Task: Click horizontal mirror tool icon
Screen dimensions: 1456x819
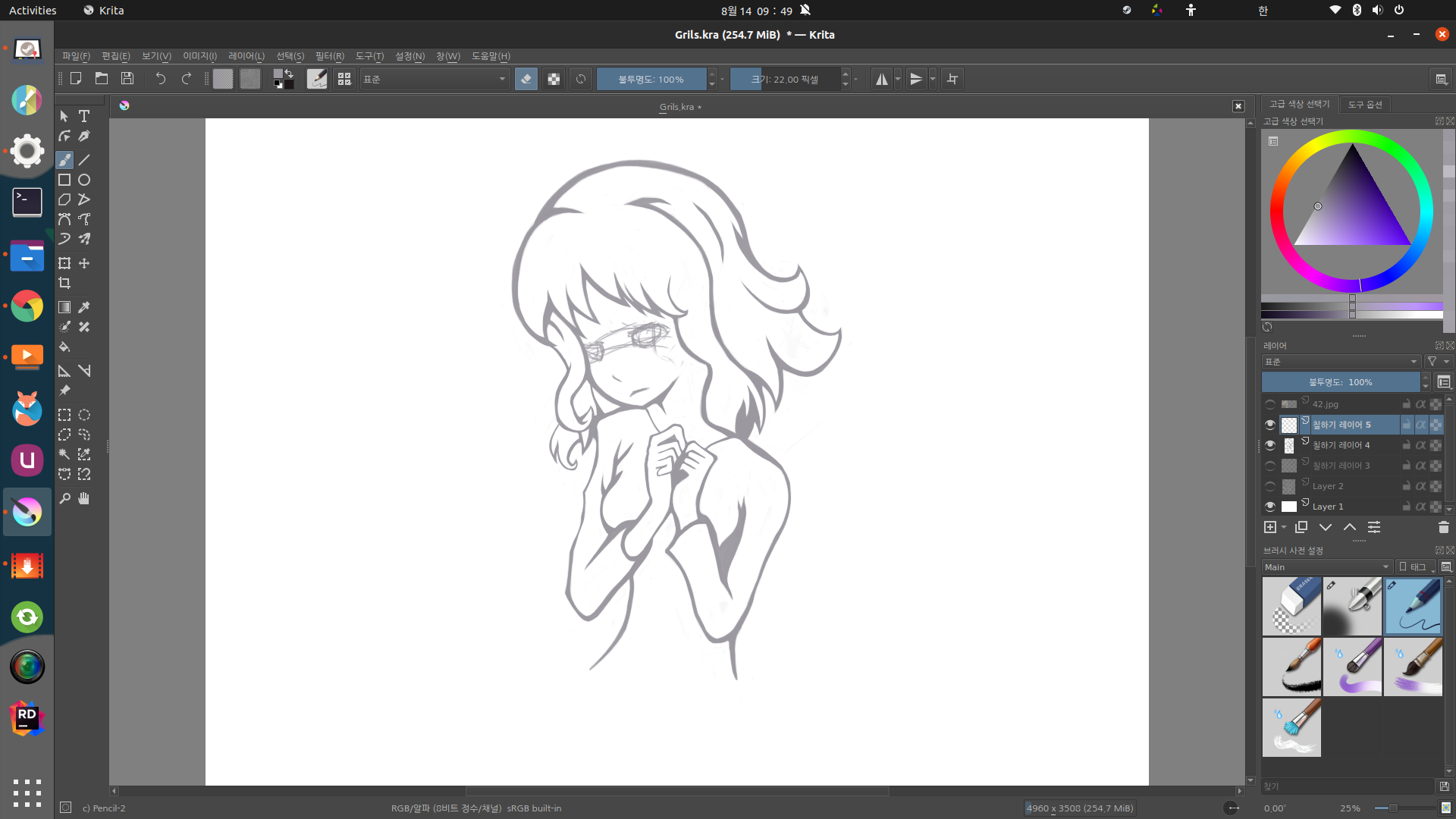Action: (x=881, y=79)
